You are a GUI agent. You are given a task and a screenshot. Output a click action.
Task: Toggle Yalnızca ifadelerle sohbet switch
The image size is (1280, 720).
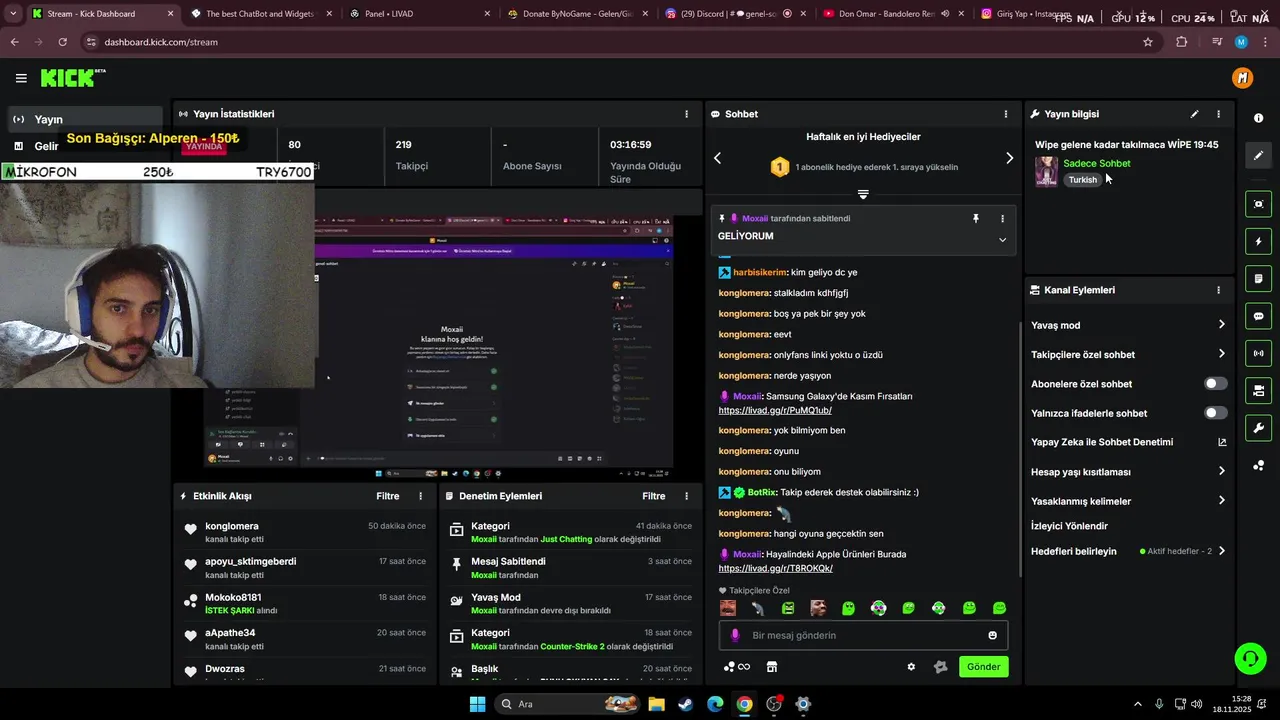pos(1215,413)
